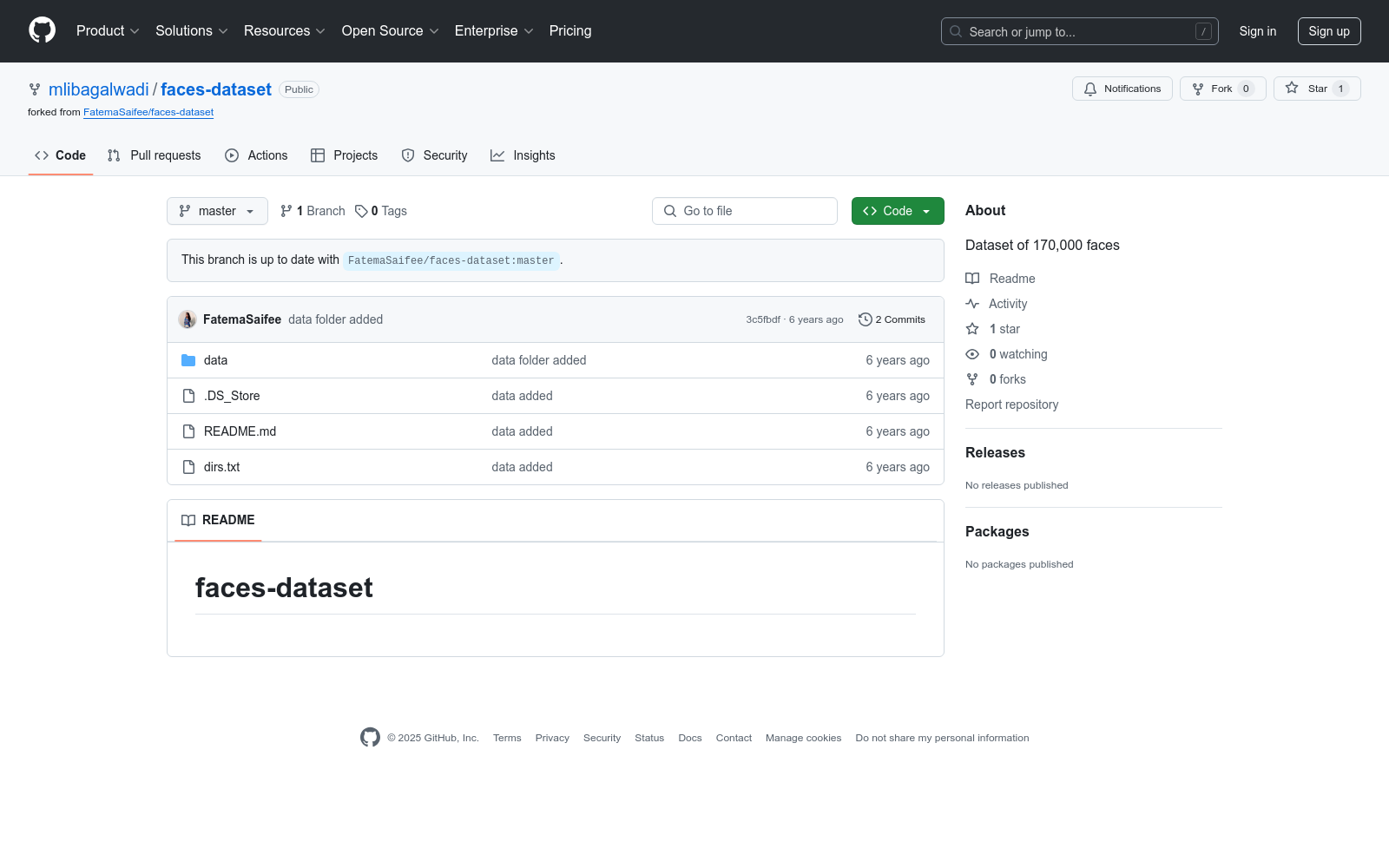The height and width of the screenshot is (868, 1389).
Task: Switch to the Security tab
Action: 434,155
